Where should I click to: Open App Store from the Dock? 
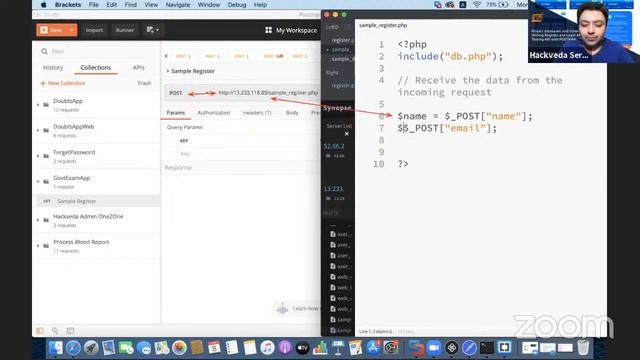click(373, 348)
